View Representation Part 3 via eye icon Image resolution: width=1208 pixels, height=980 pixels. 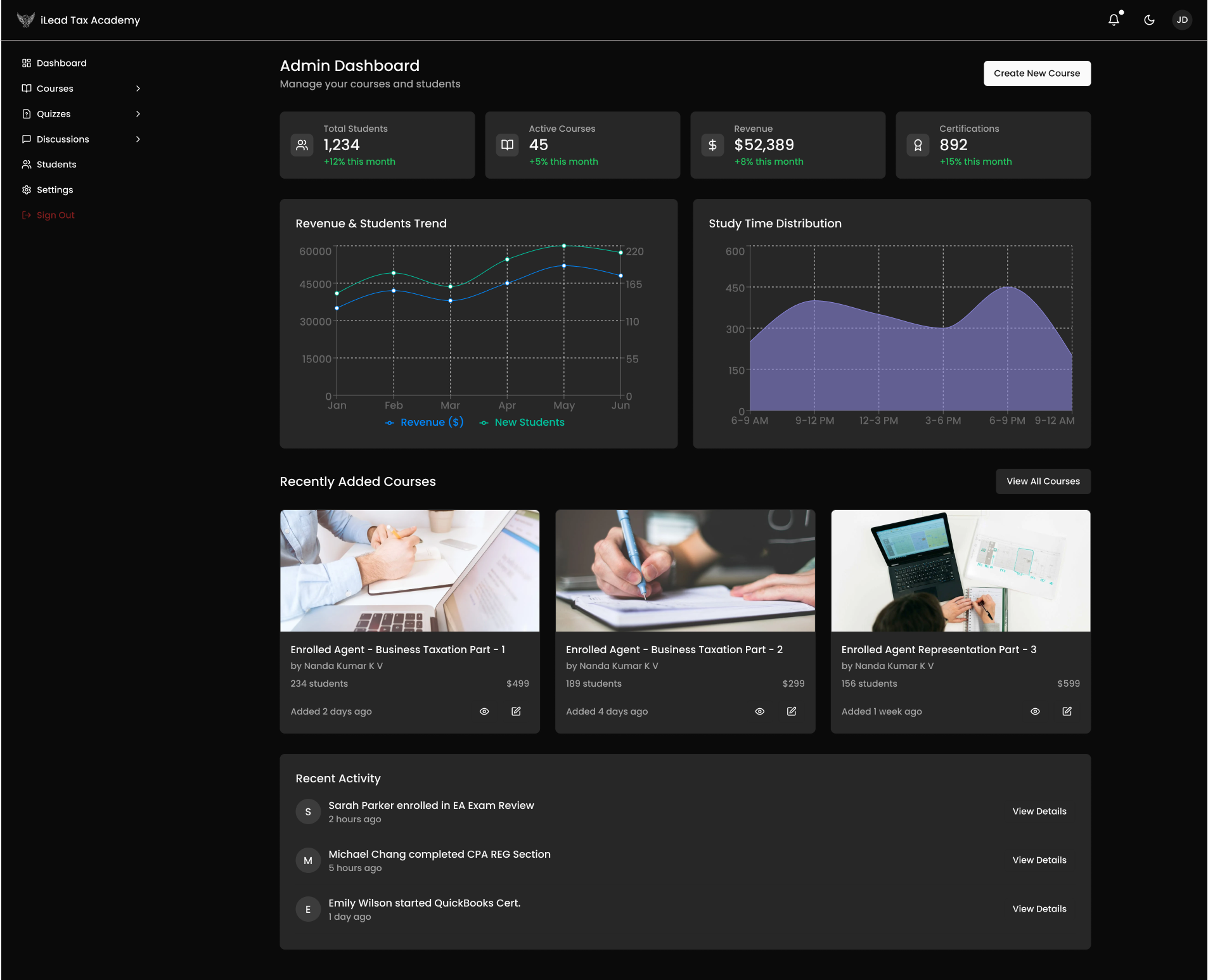(1035, 711)
